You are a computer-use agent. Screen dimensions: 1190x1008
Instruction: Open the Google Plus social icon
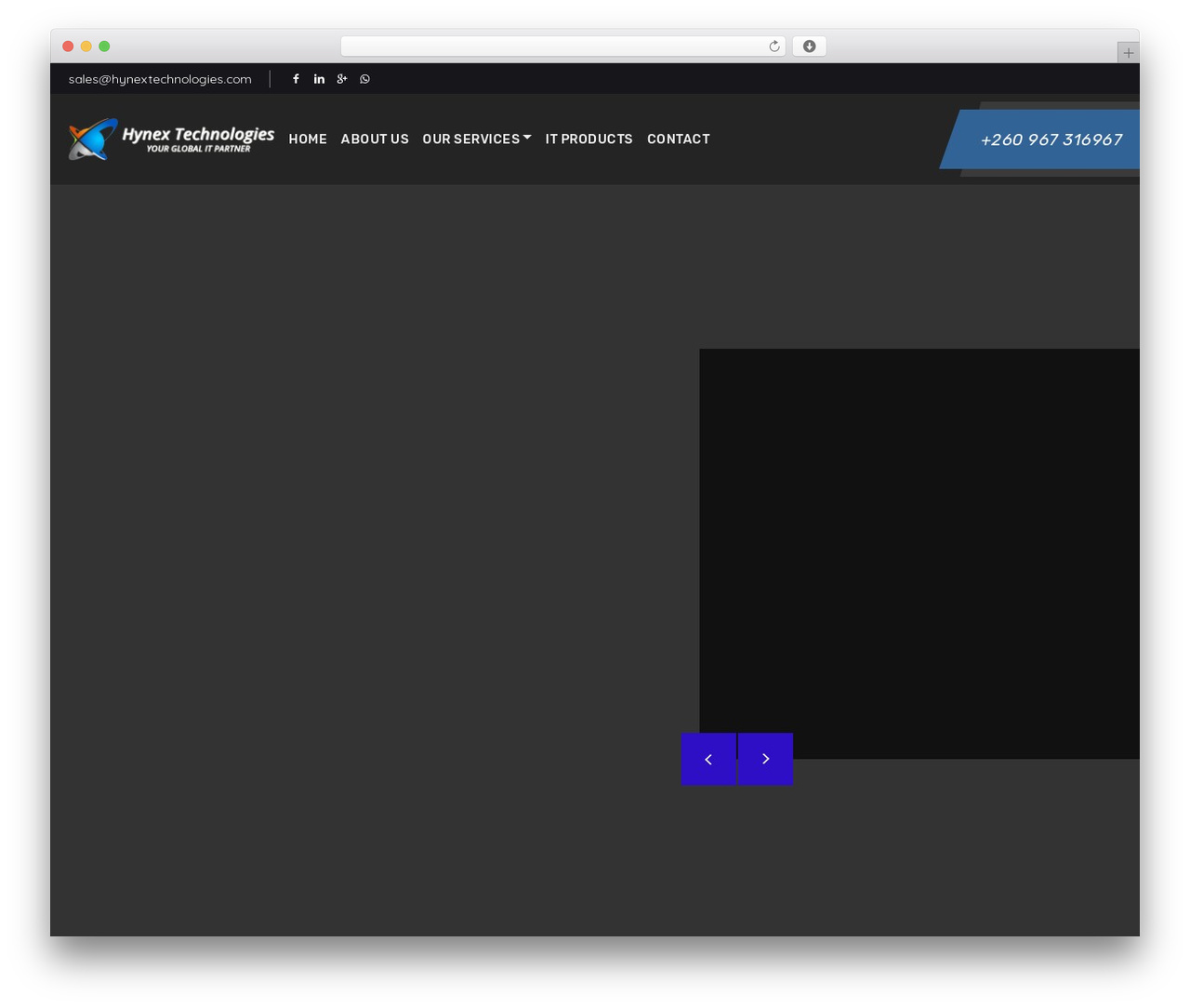point(342,79)
